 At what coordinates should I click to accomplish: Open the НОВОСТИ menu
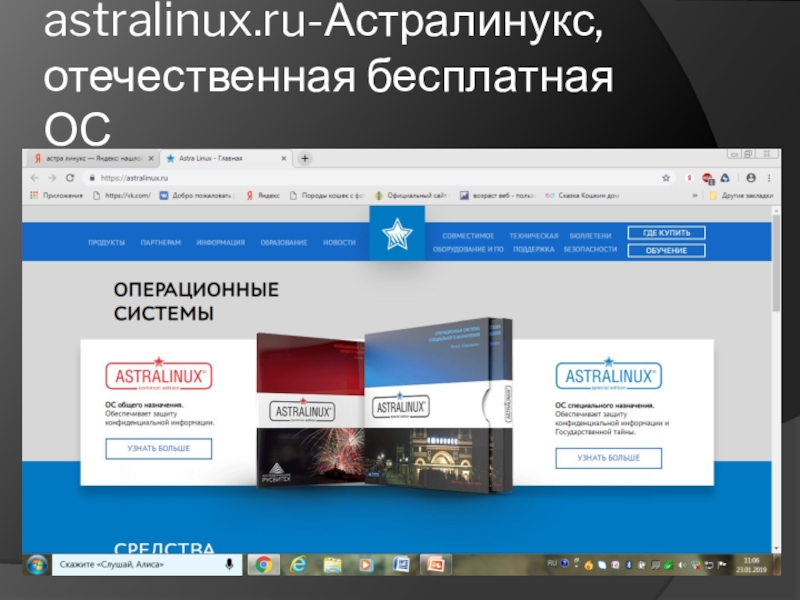click(339, 243)
